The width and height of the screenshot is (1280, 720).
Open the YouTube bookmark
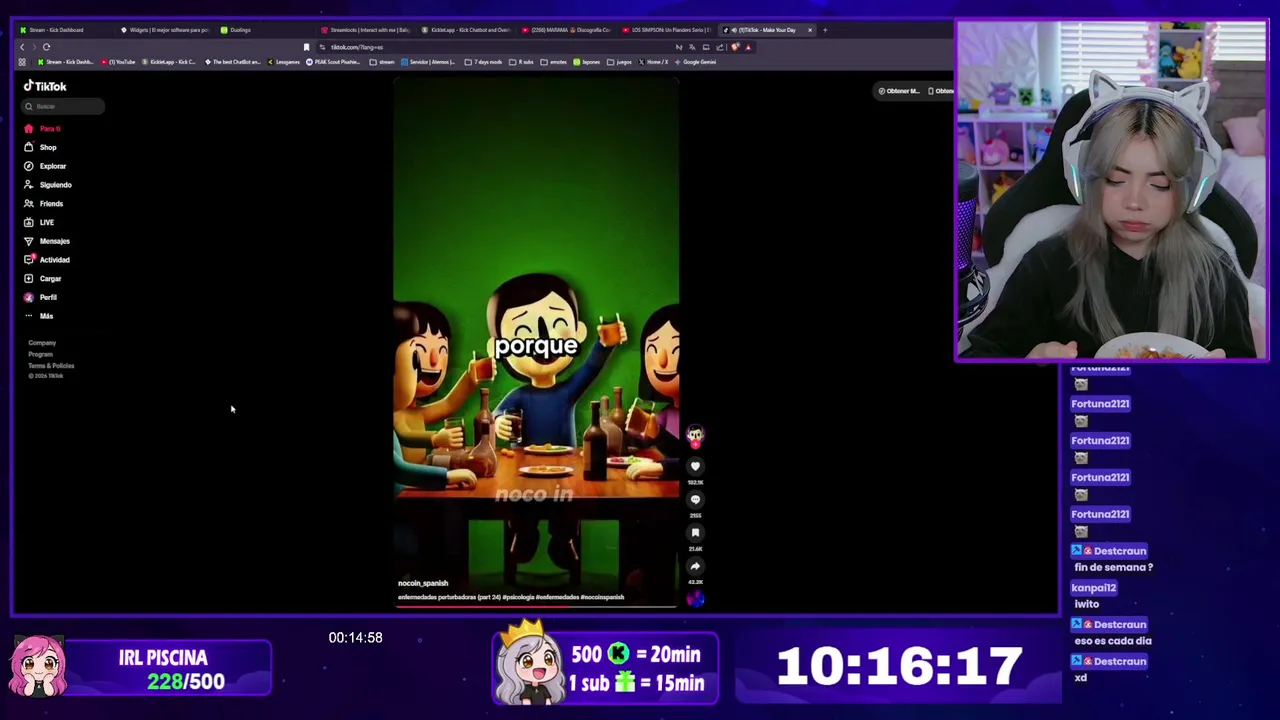(x=118, y=62)
